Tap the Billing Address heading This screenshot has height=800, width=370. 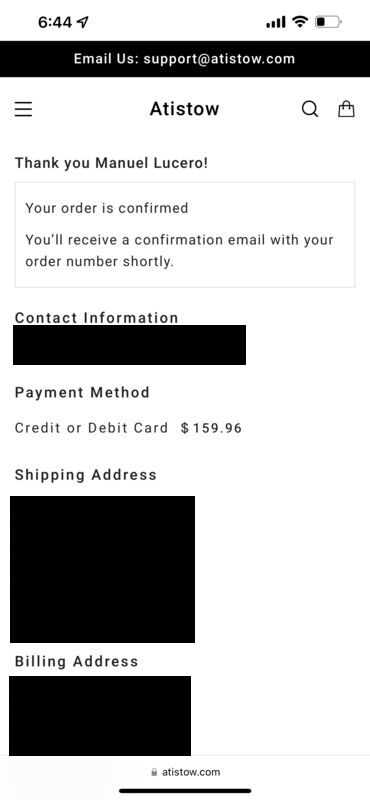(x=77, y=661)
